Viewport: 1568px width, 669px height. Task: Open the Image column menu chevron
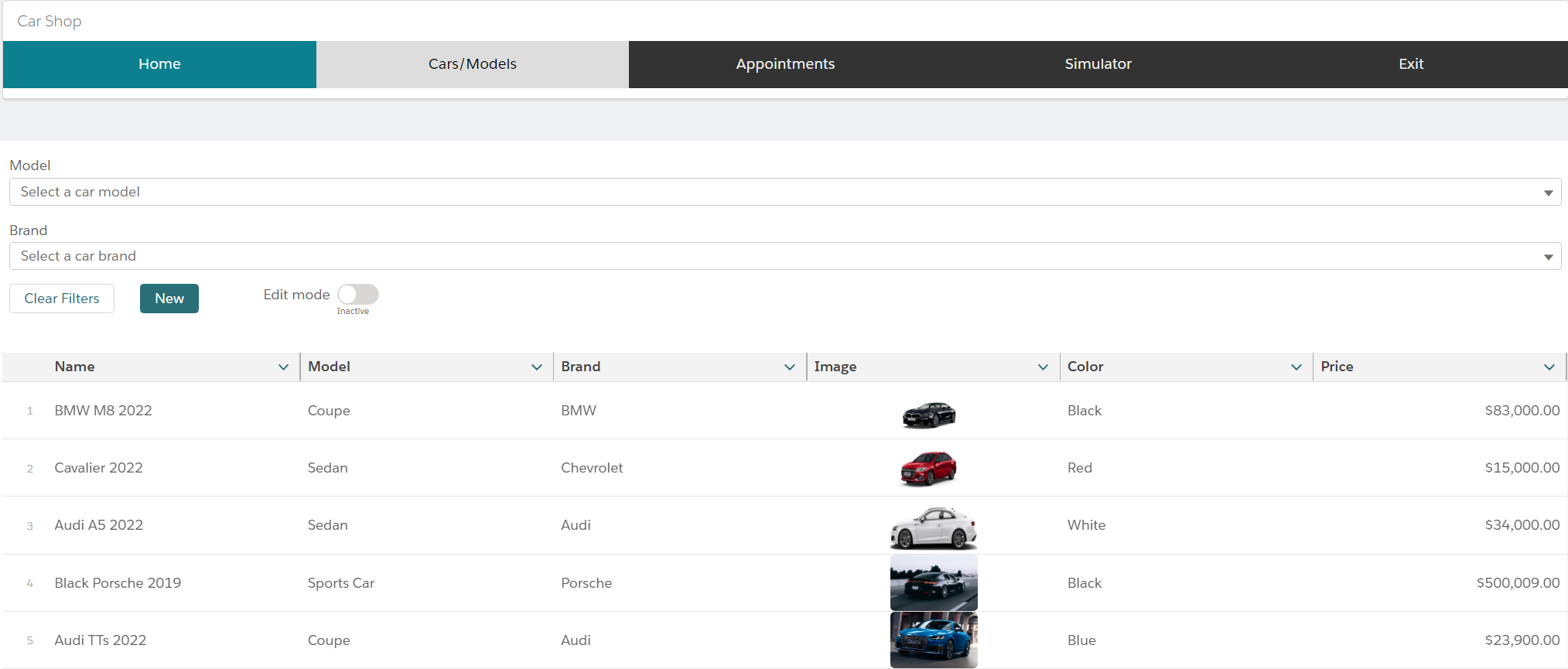coord(1043,367)
